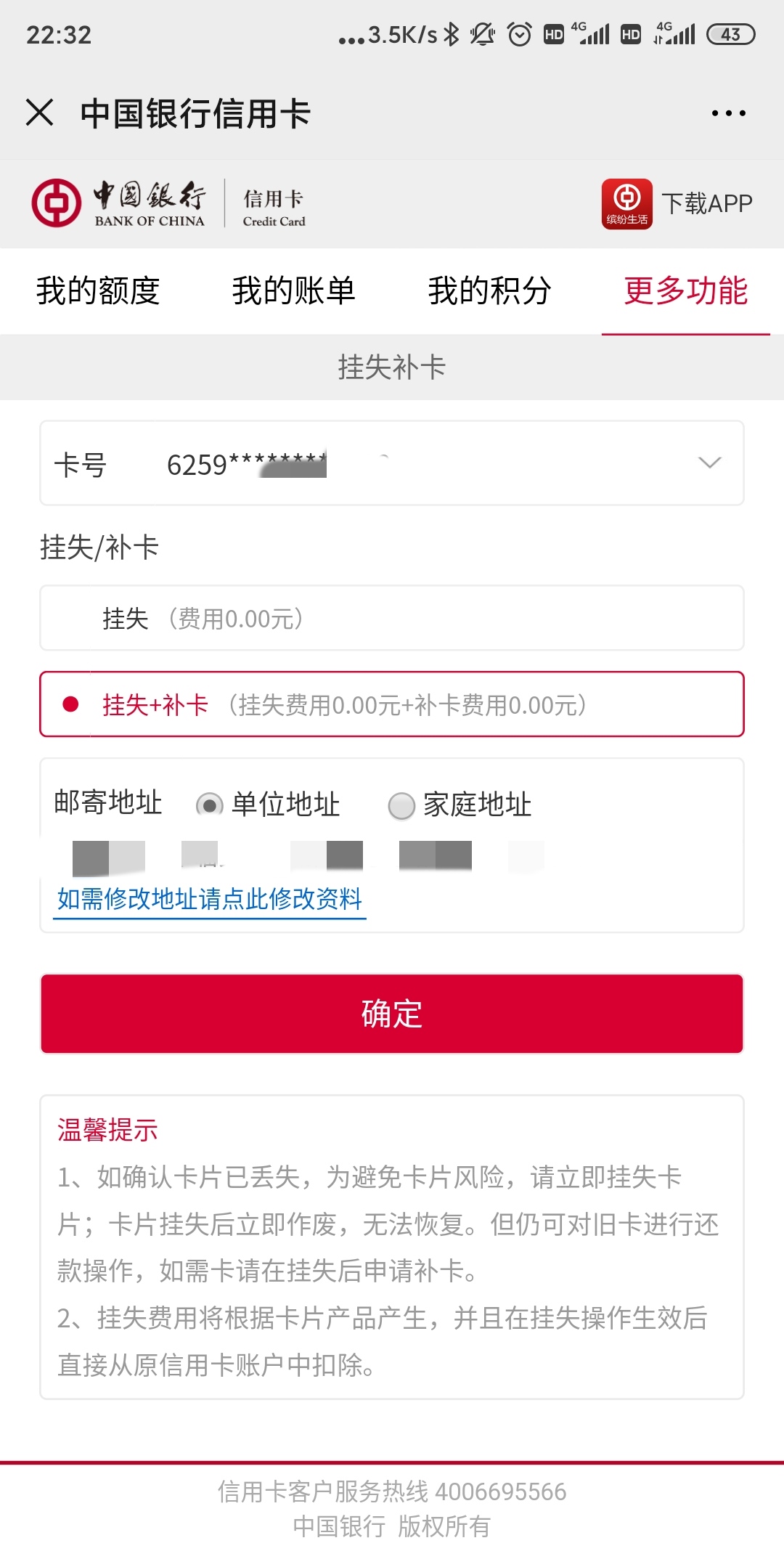Click 如需修改地址请点此修改资料 link
Image resolution: width=784 pixels, height=1567 pixels.
(210, 899)
